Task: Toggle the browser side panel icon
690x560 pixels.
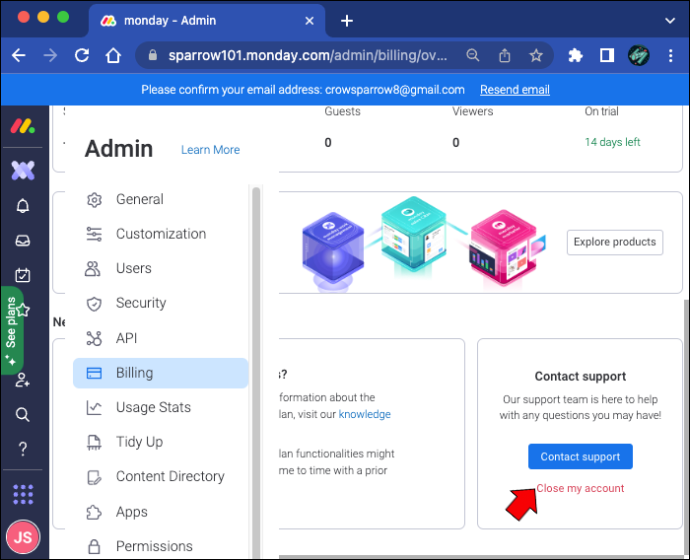Action: pos(607,55)
